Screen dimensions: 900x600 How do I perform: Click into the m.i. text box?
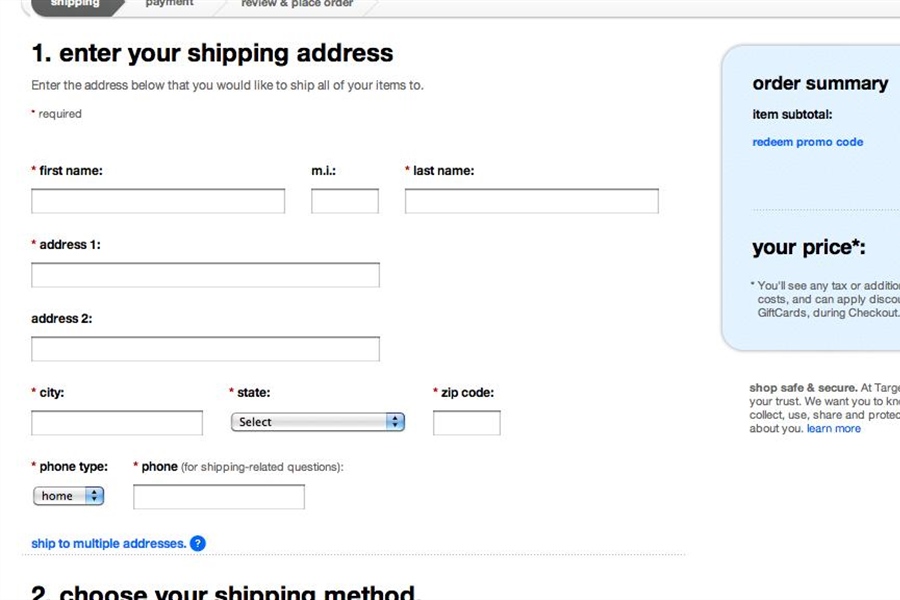pyautogui.click(x=344, y=201)
